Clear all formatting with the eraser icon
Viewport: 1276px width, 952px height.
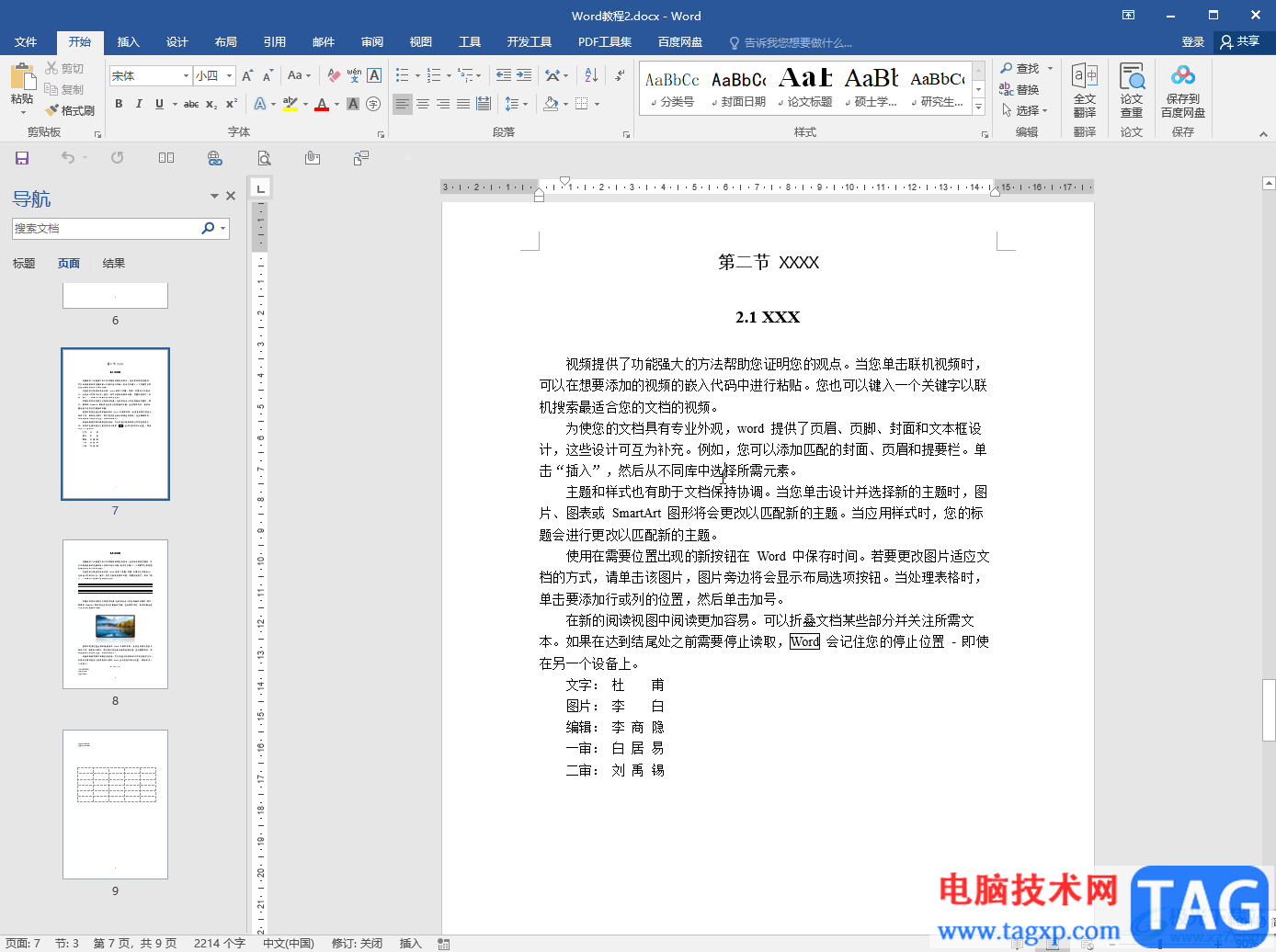tap(334, 75)
